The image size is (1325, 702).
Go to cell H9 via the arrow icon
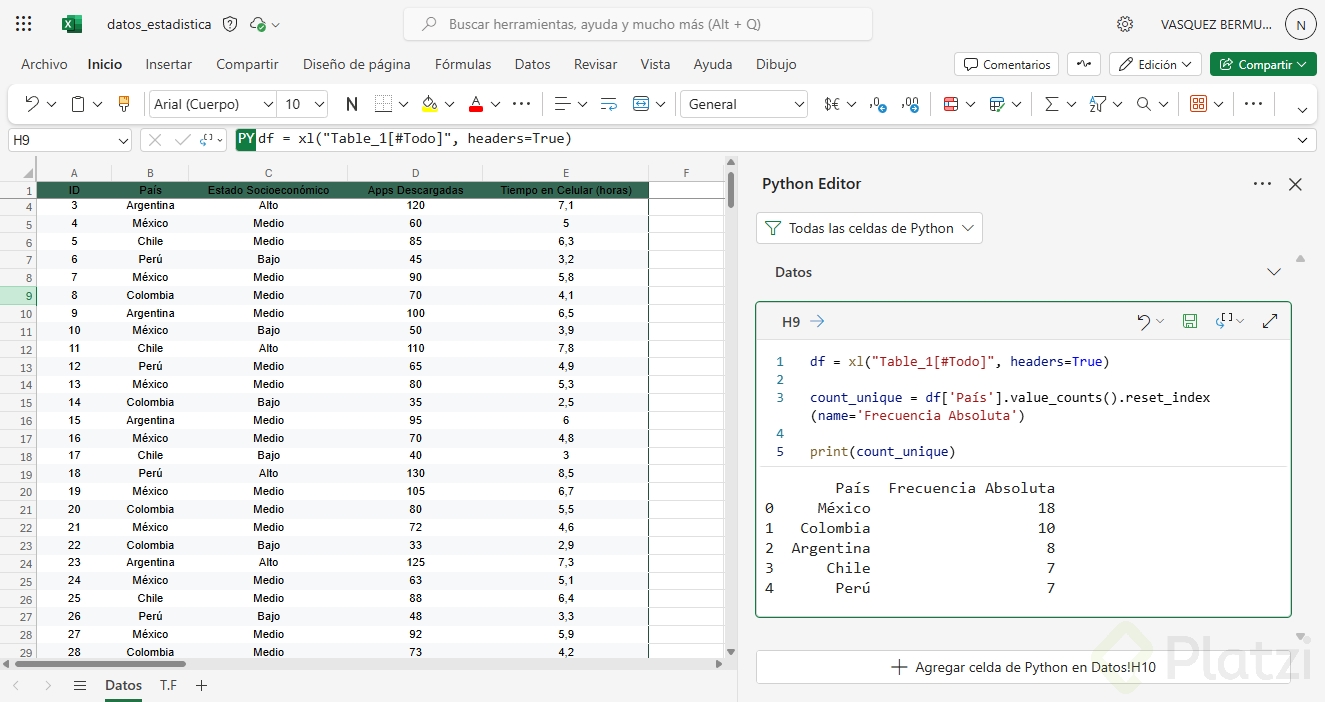pyautogui.click(x=817, y=321)
